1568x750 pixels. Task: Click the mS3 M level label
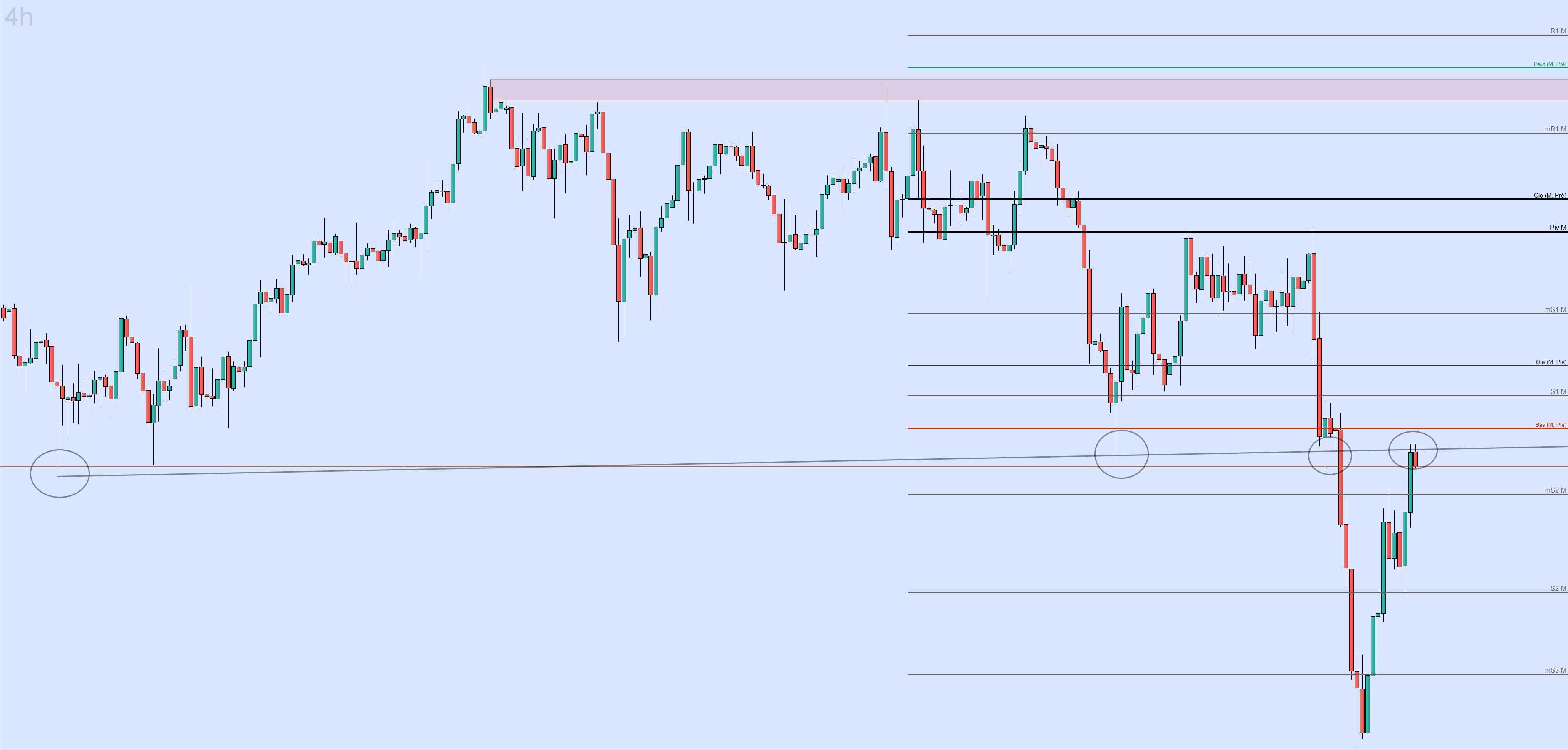pyautogui.click(x=1555, y=670)
